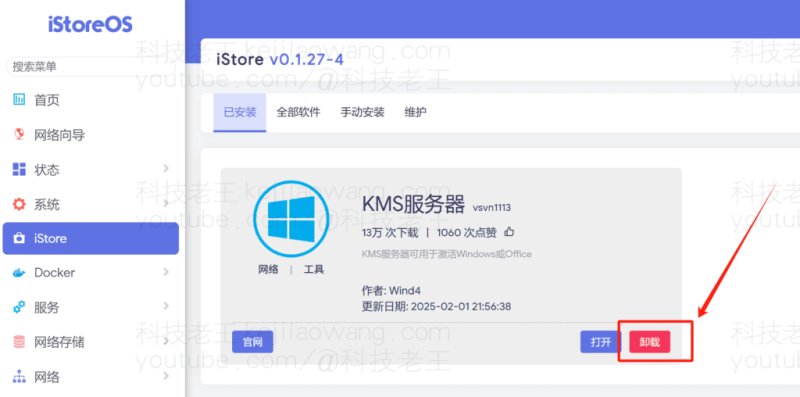Click the network storage disk icon
This screenshot has height=397, width=800.
click(19, 342)
